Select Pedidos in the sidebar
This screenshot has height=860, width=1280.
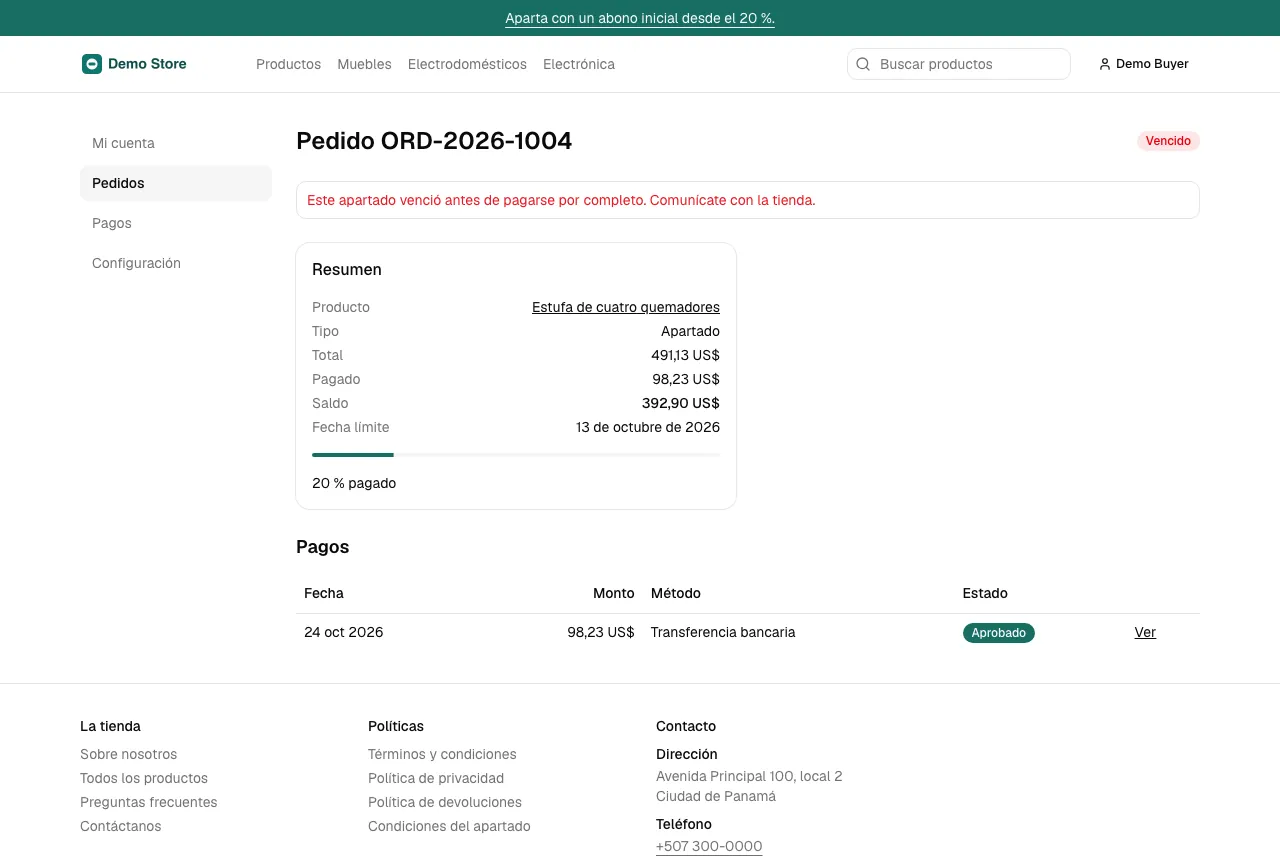176,183
